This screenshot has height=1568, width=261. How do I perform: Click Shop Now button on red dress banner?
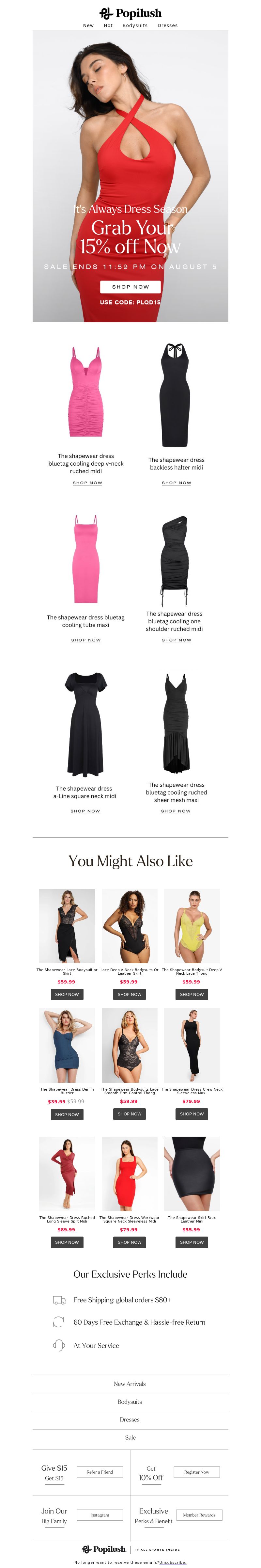point(130,287)
